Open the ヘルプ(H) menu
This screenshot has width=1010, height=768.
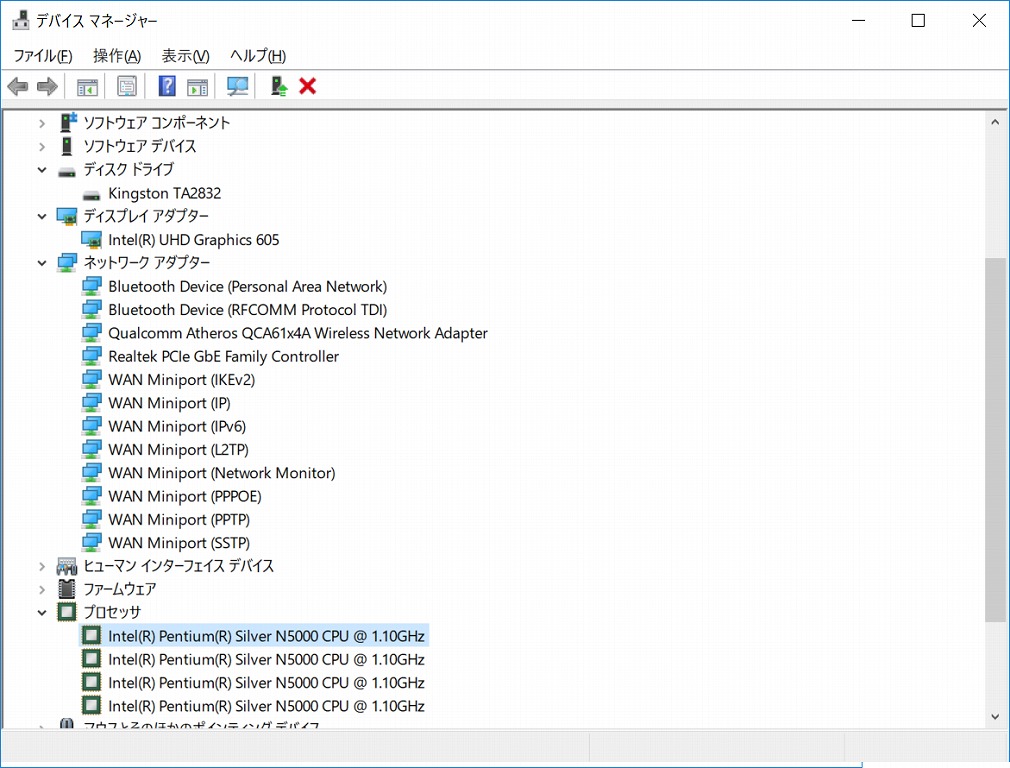(x=258, y=56)
